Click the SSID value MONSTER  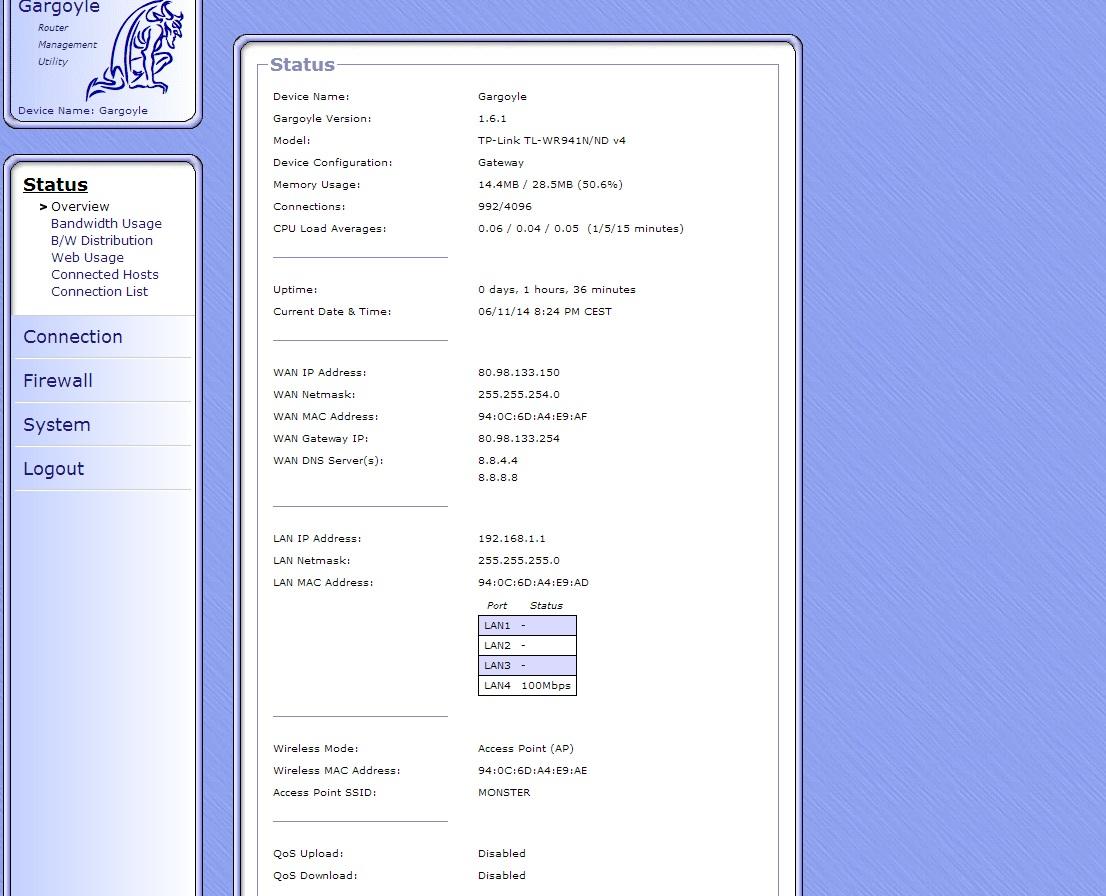(x=504, y=792)
